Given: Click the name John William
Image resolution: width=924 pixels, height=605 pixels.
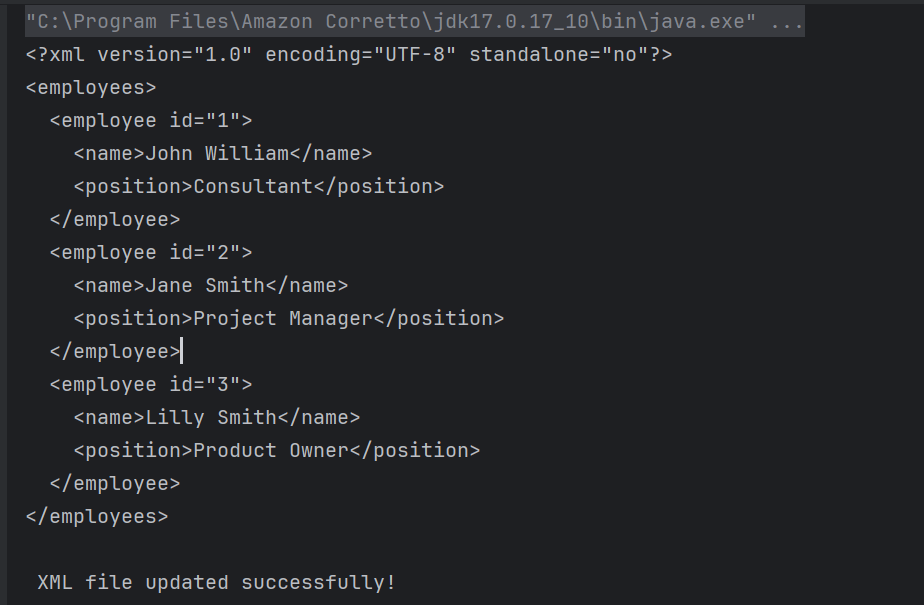Looking at the screenshot, I should pos(217,153).
